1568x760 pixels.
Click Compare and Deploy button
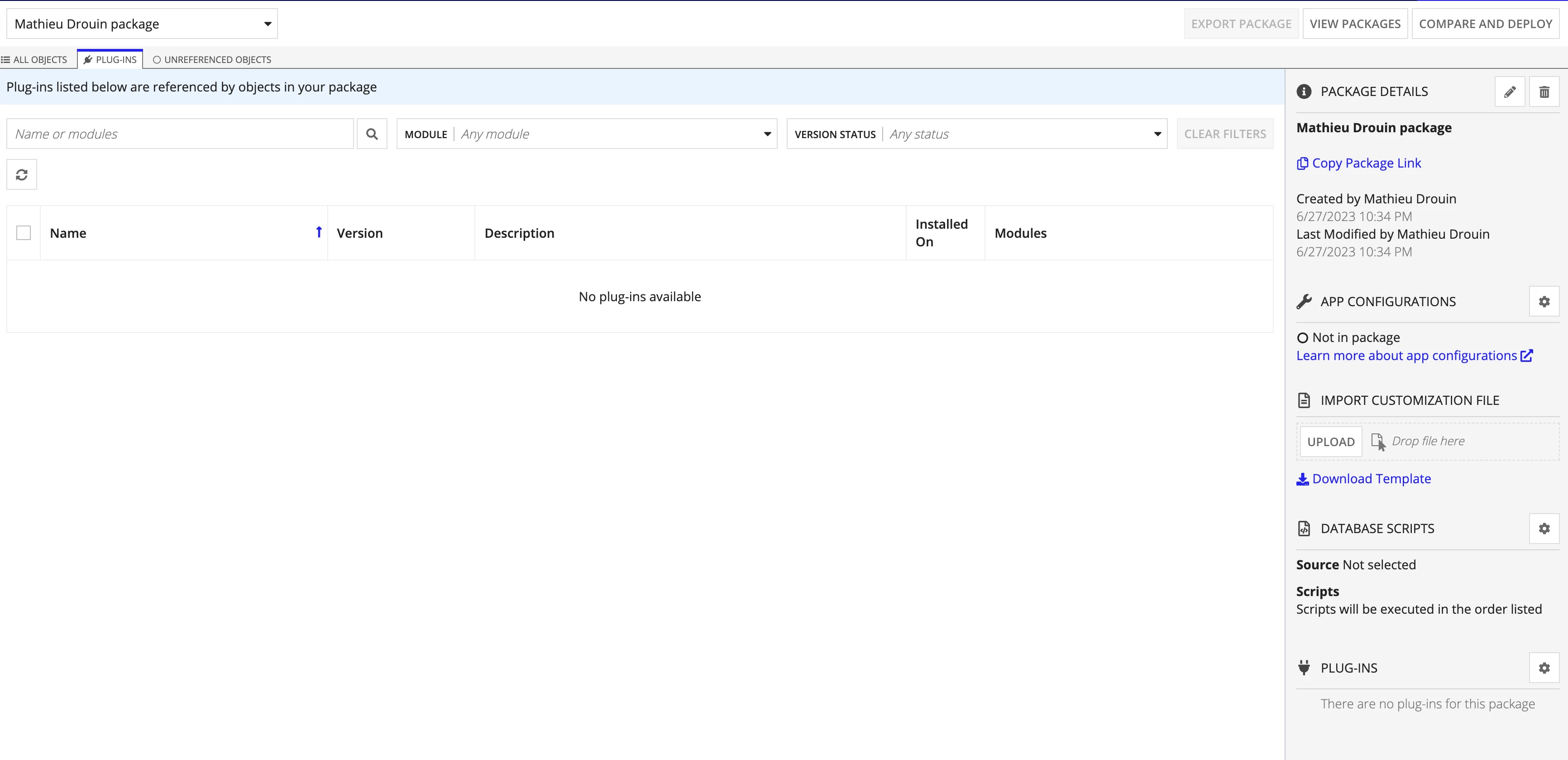1485,24
